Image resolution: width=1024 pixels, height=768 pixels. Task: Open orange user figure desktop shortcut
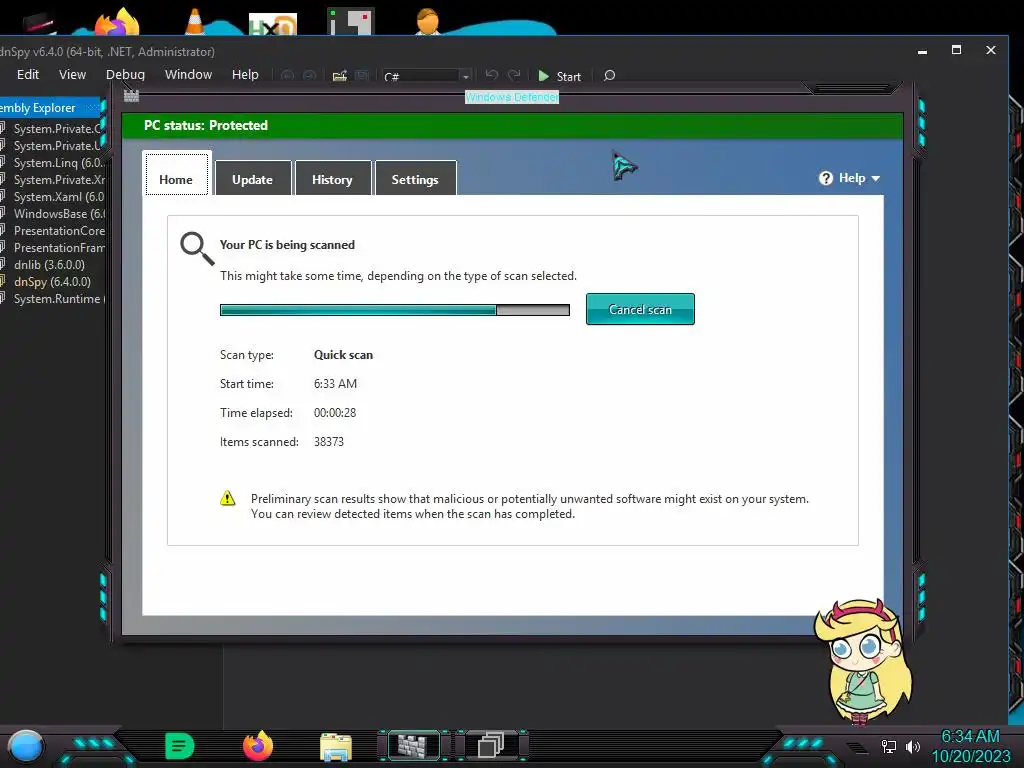[428, 21]
